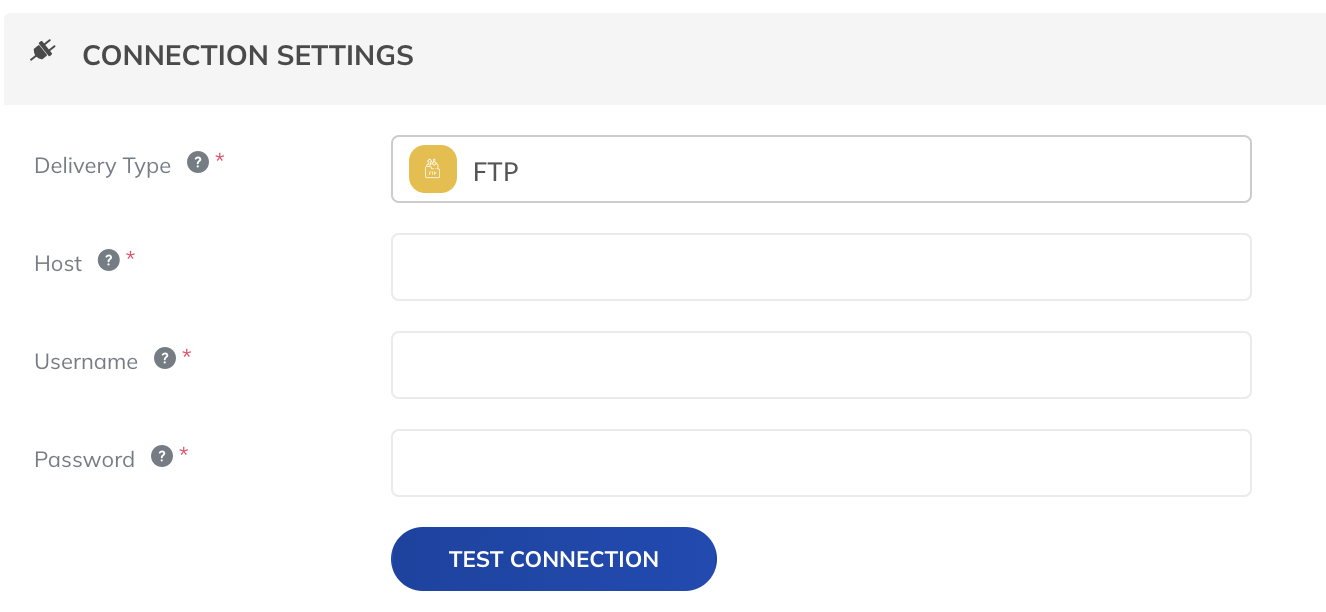This screenshot has width=1326, height=612.
Task: Open the Delivery Type selector showing FTP
Action: point(820,169)
